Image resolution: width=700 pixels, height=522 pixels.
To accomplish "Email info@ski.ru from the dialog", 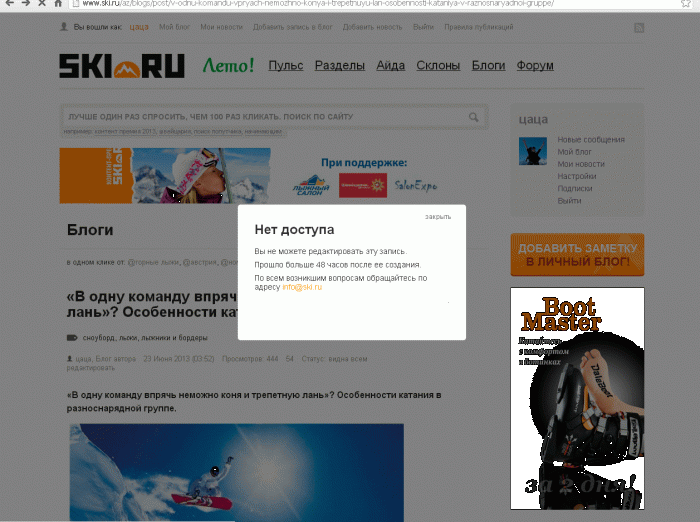I will click(x=302, y=287).
